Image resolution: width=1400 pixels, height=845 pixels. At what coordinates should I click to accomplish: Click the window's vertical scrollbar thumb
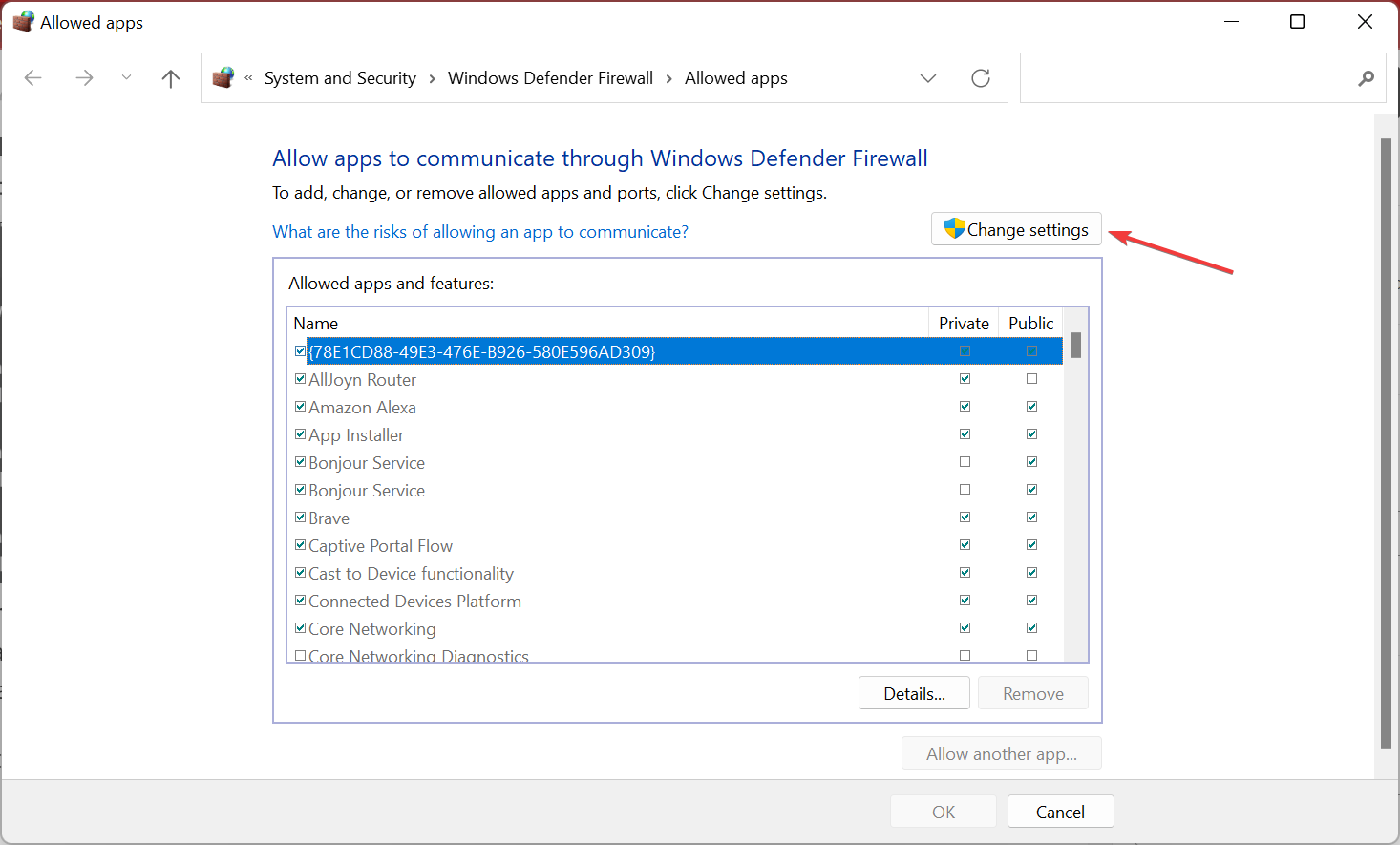(1386, 444)
